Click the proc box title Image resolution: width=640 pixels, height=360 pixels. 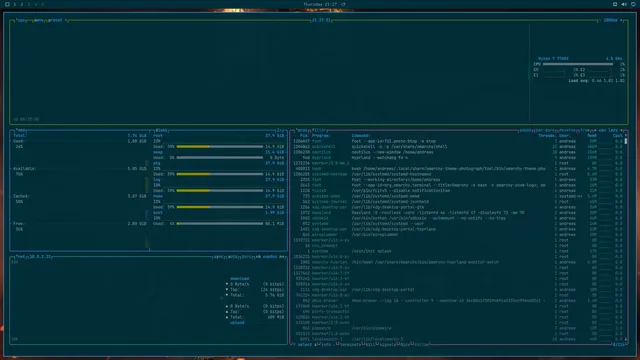(302, 131)
